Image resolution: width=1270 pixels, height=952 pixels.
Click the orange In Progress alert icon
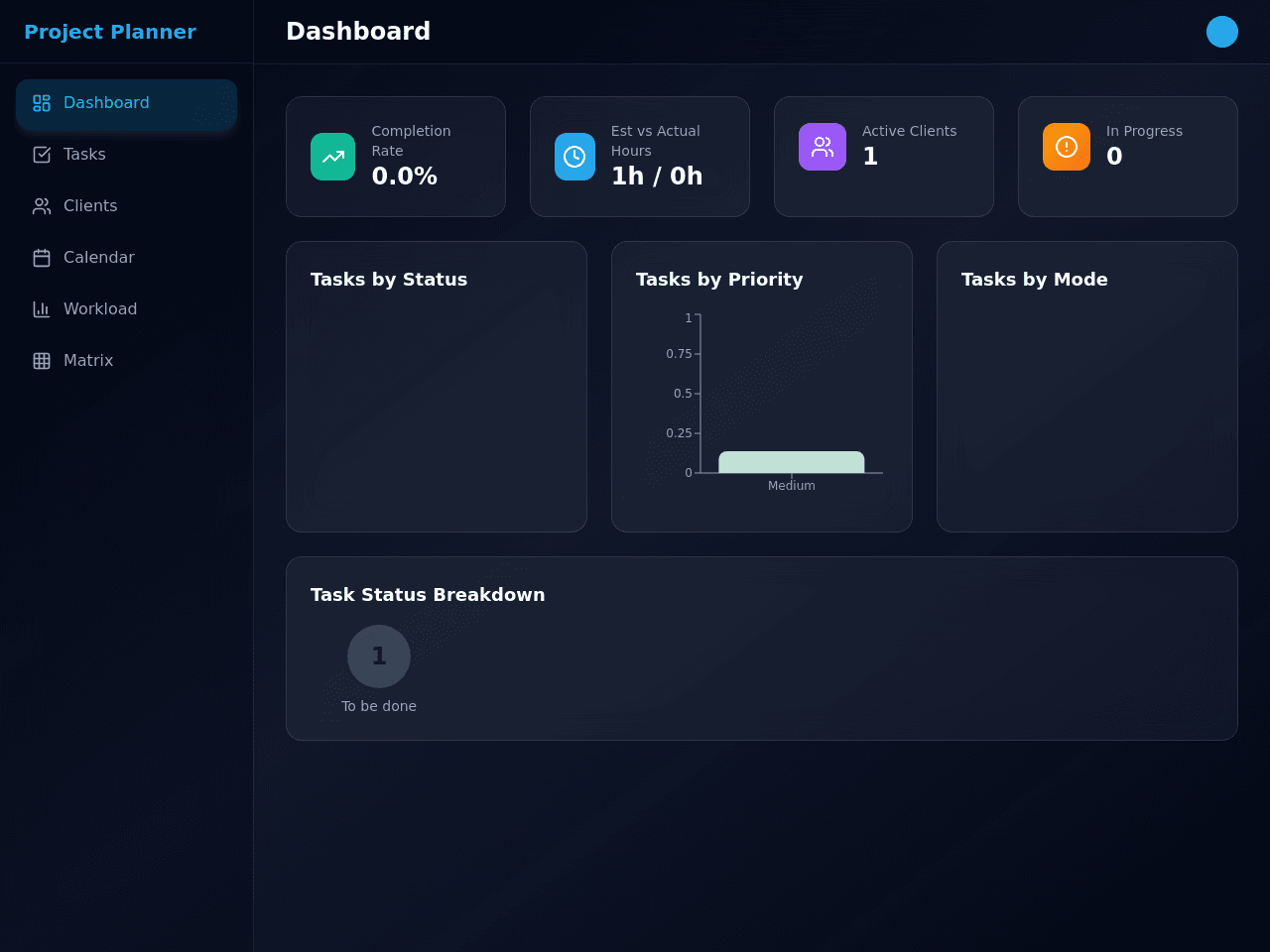coord(1067,147)
